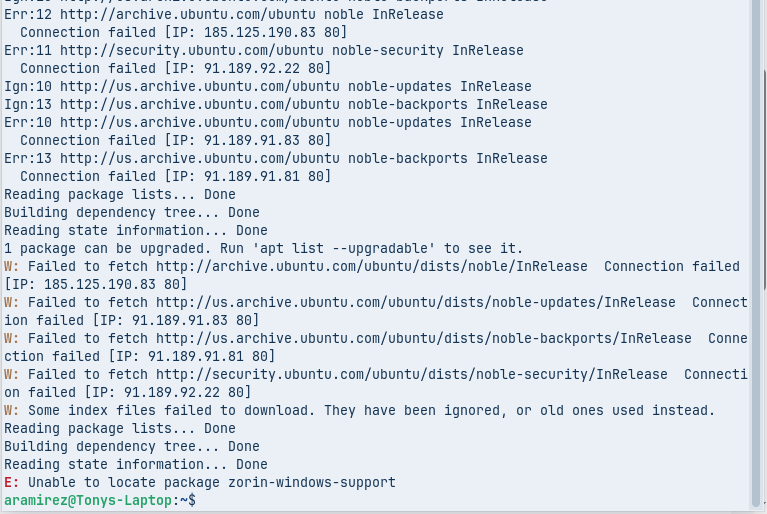Image resolution: width=767 pixels, height=514 pixels.
Task: Click the 'Err:13' label in the output
Action: [x=28, y=159]
